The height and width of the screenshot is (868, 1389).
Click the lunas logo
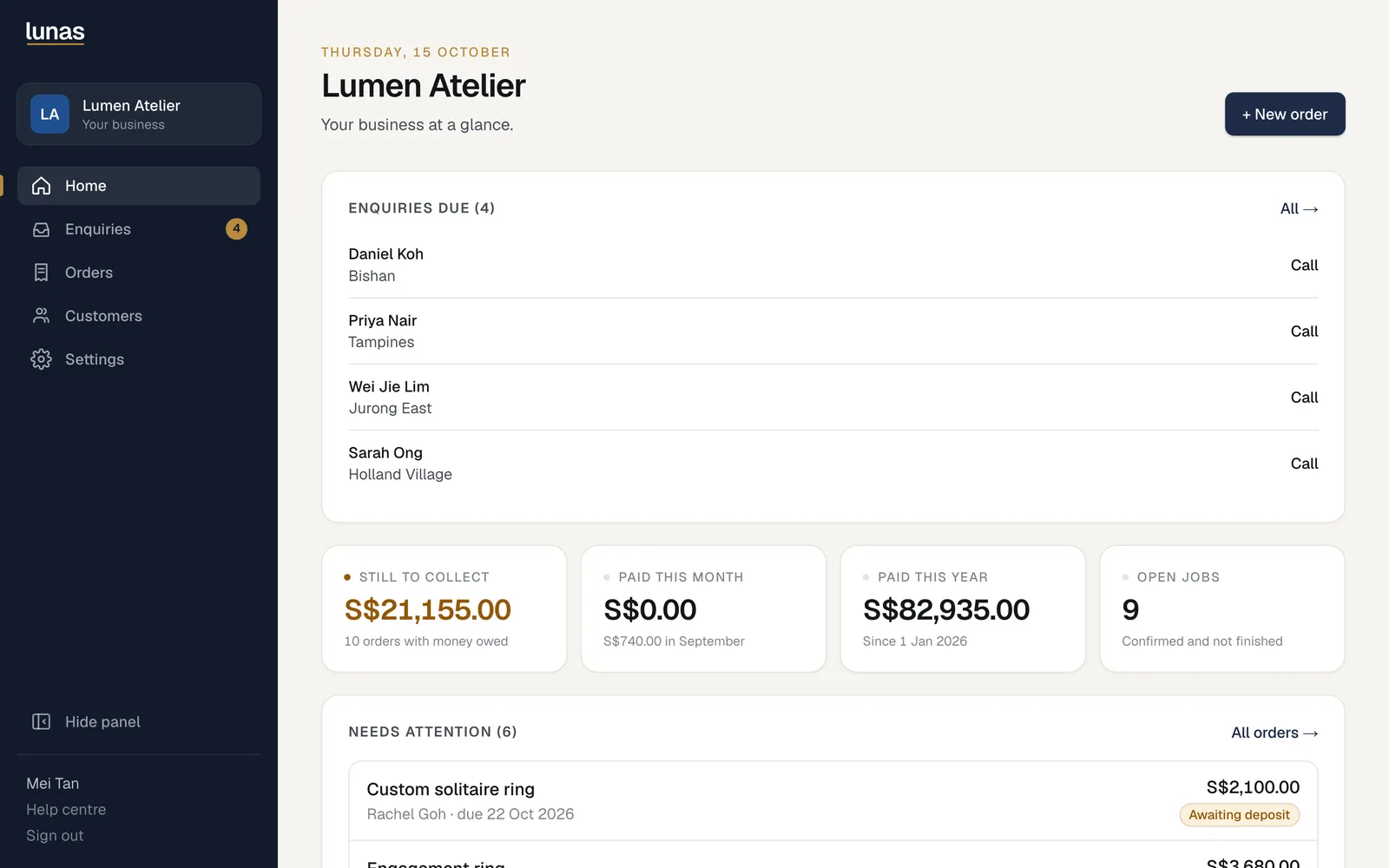pos(55,32)
